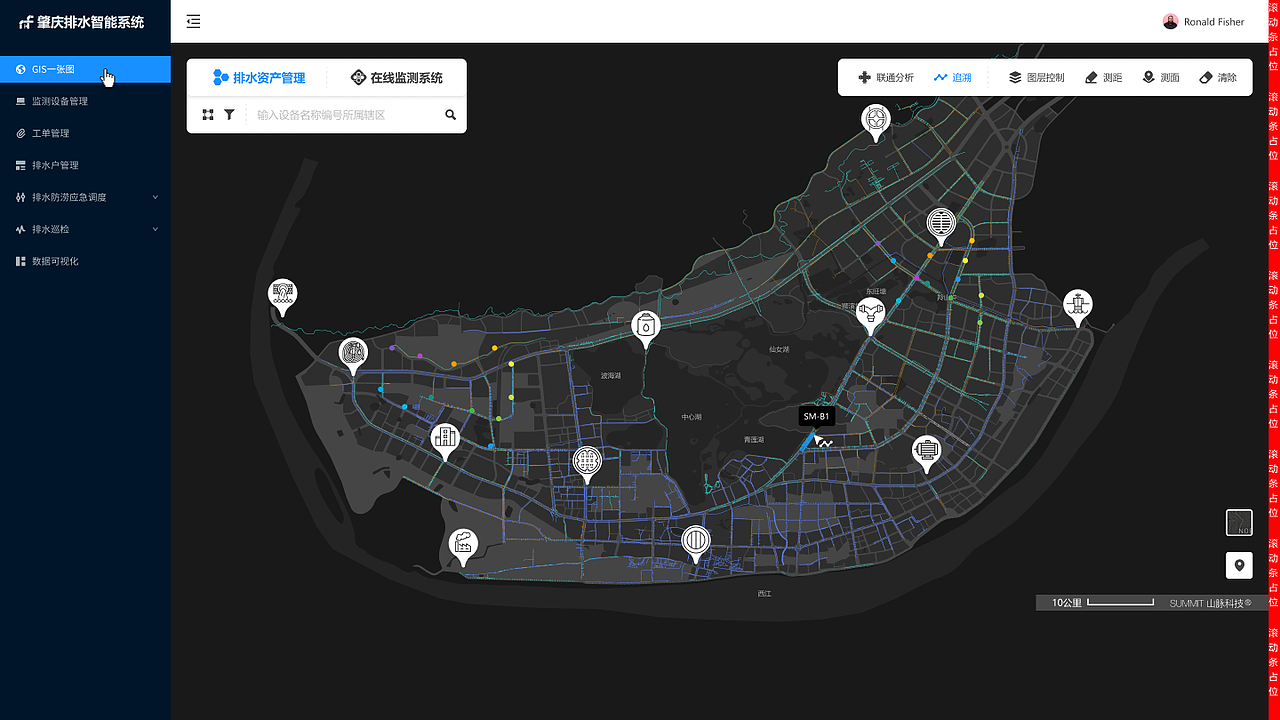Click the 青莲湖 lake label on map
1280x720 pixels.
point(754,440)
